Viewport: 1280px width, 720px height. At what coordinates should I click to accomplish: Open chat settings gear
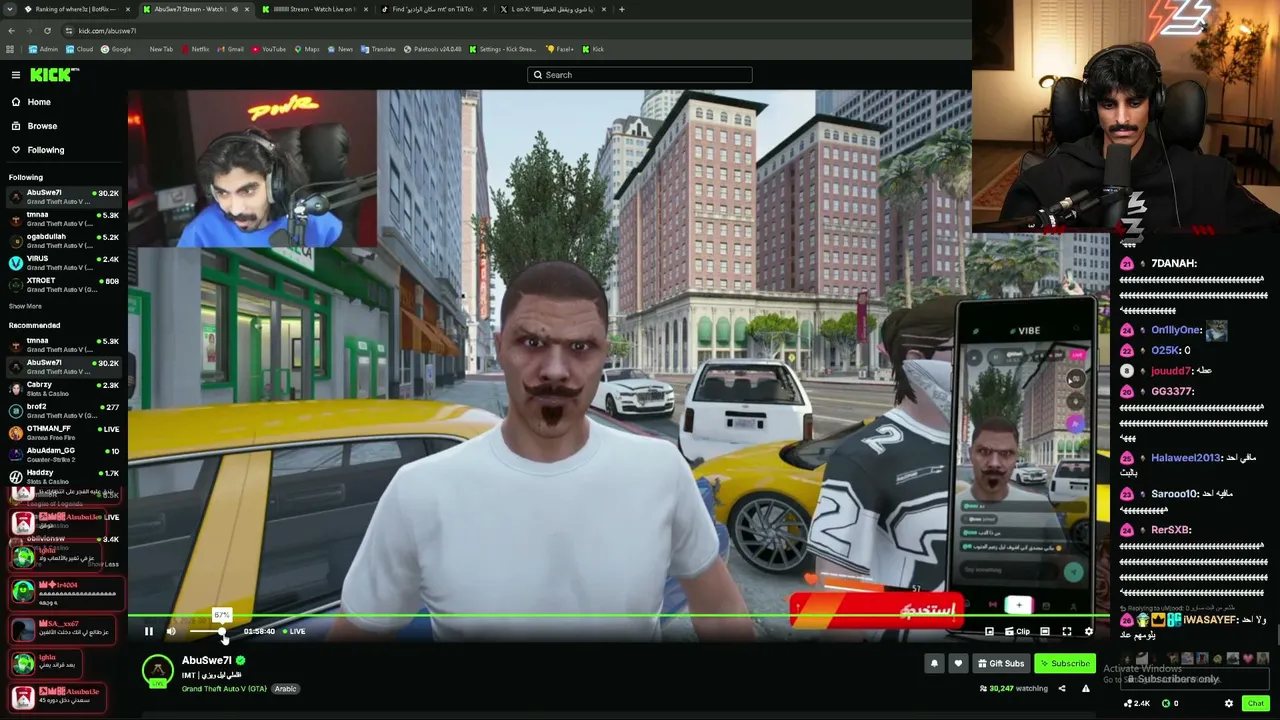[1229, 703]
